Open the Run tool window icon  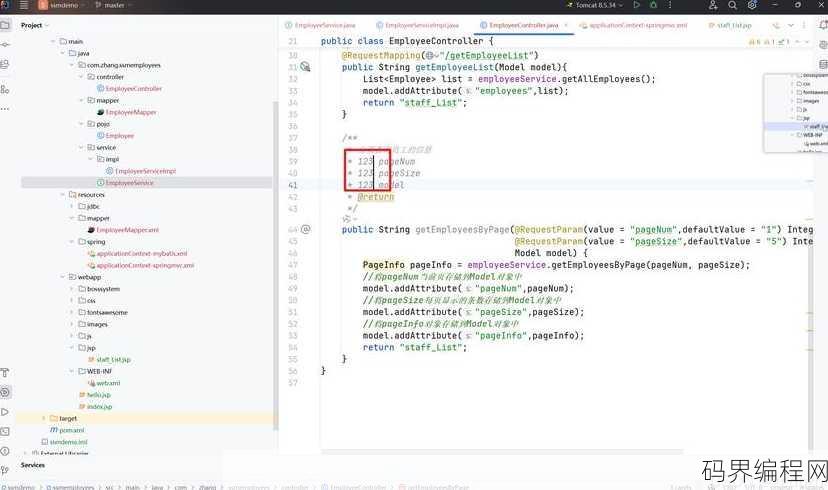(x=5, y=411)
